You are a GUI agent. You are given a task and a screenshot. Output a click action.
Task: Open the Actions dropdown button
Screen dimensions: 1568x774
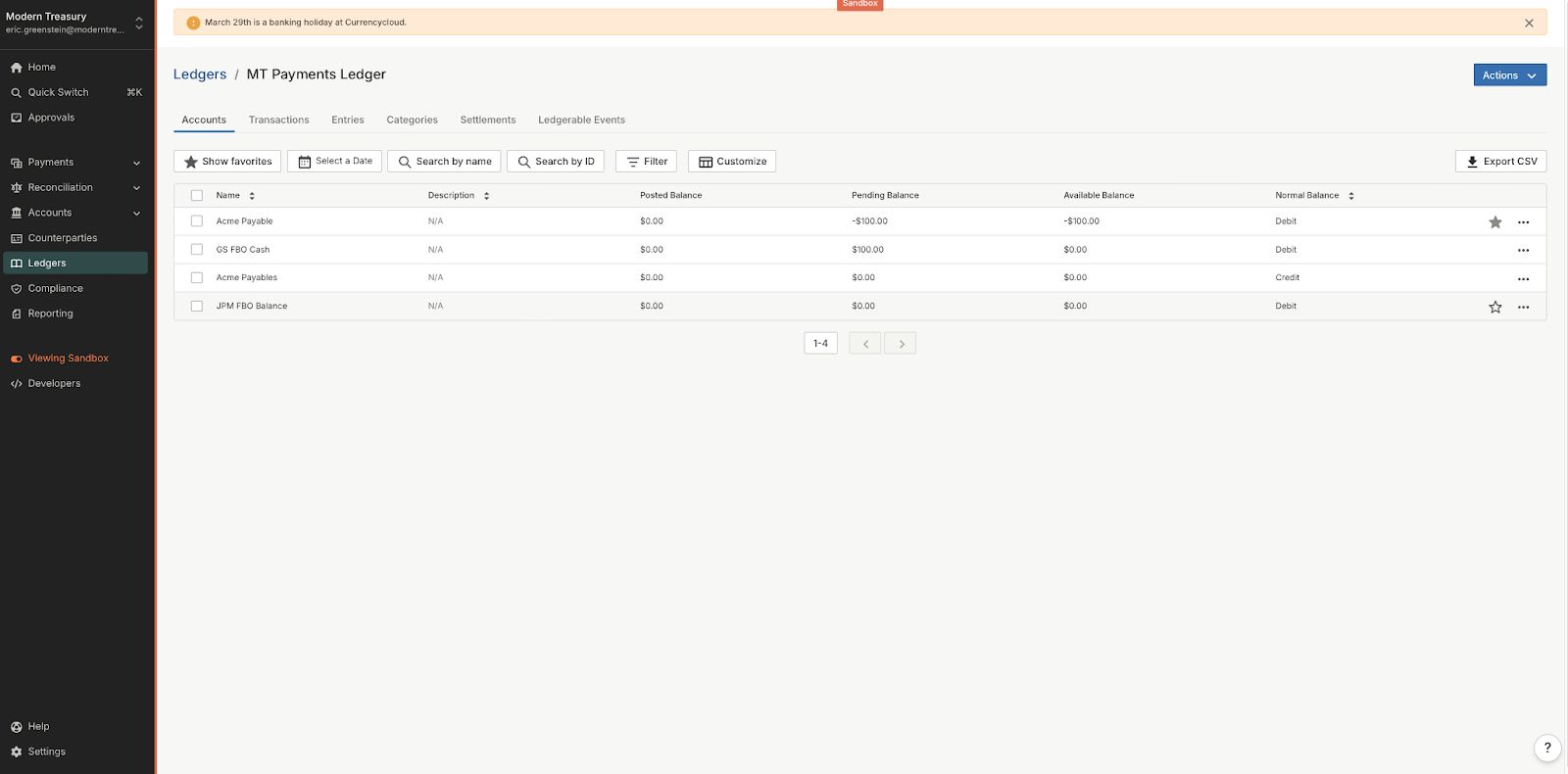[x=1509, y=75]
